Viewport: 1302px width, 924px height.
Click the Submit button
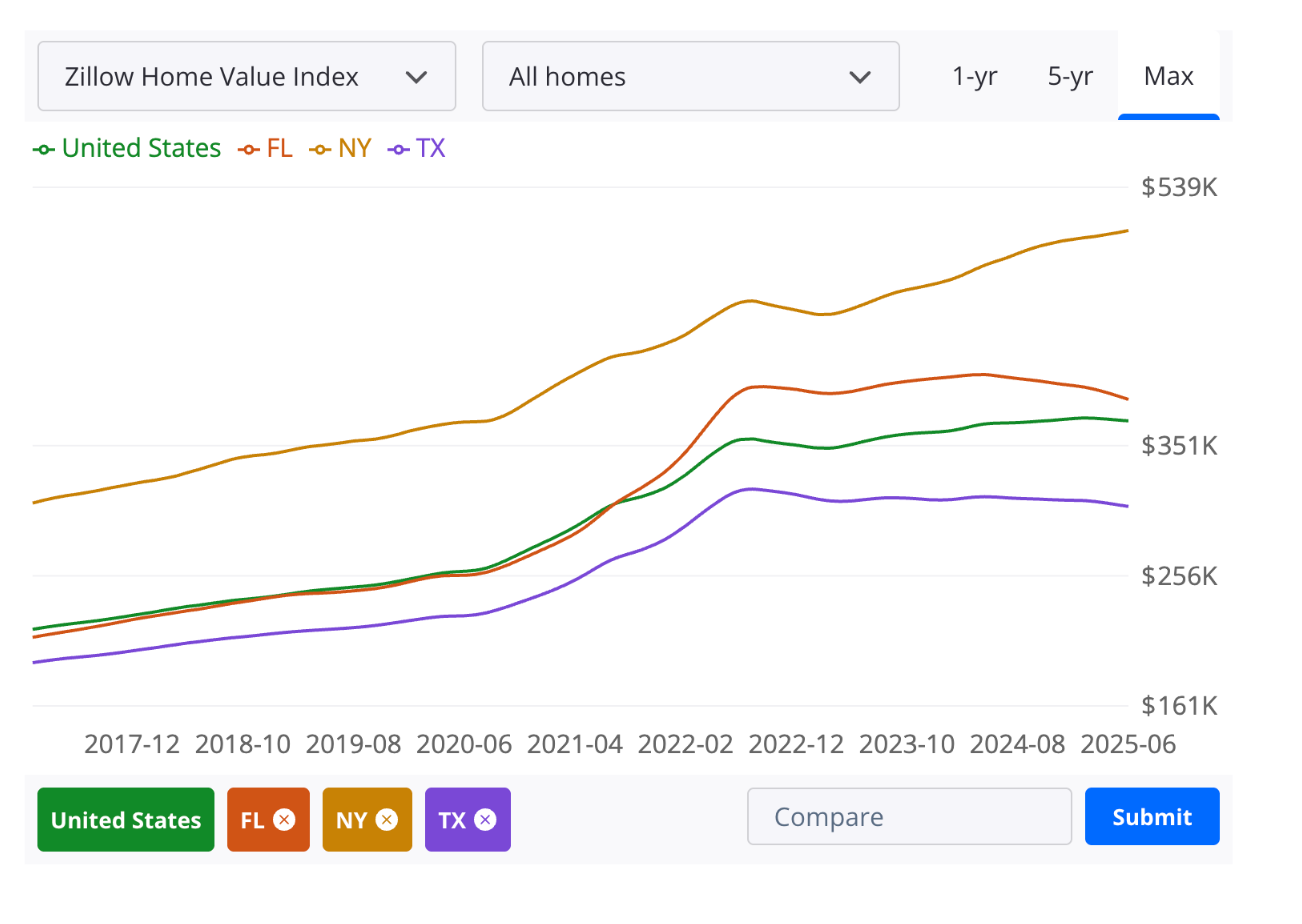tap(1152, 817)
